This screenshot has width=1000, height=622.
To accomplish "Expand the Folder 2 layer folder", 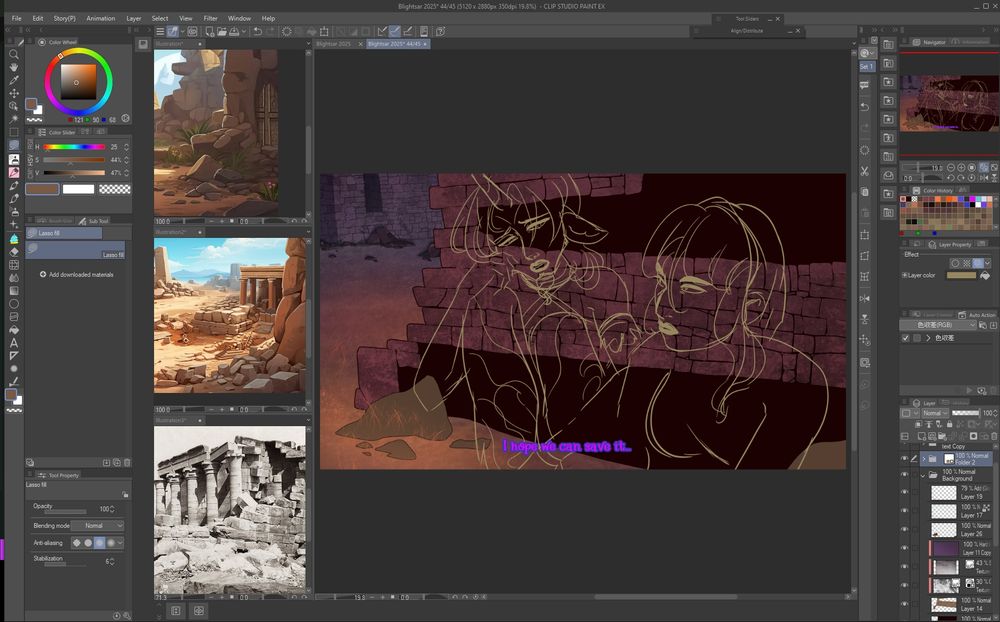I will pyautogui.click(x=921, y=459).
